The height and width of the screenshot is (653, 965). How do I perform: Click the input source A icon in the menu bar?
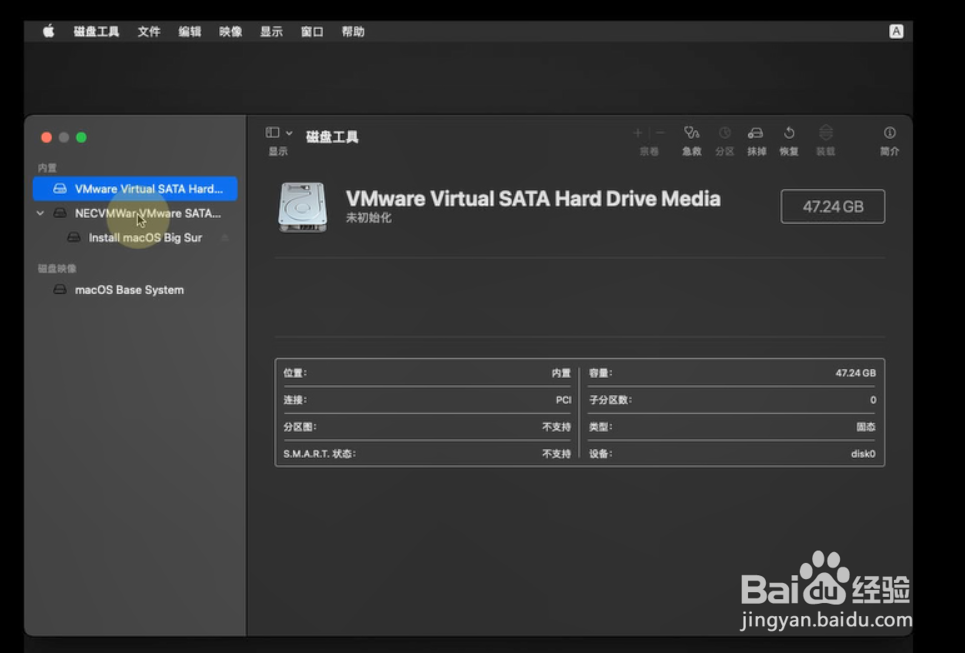tap(896, 31)
